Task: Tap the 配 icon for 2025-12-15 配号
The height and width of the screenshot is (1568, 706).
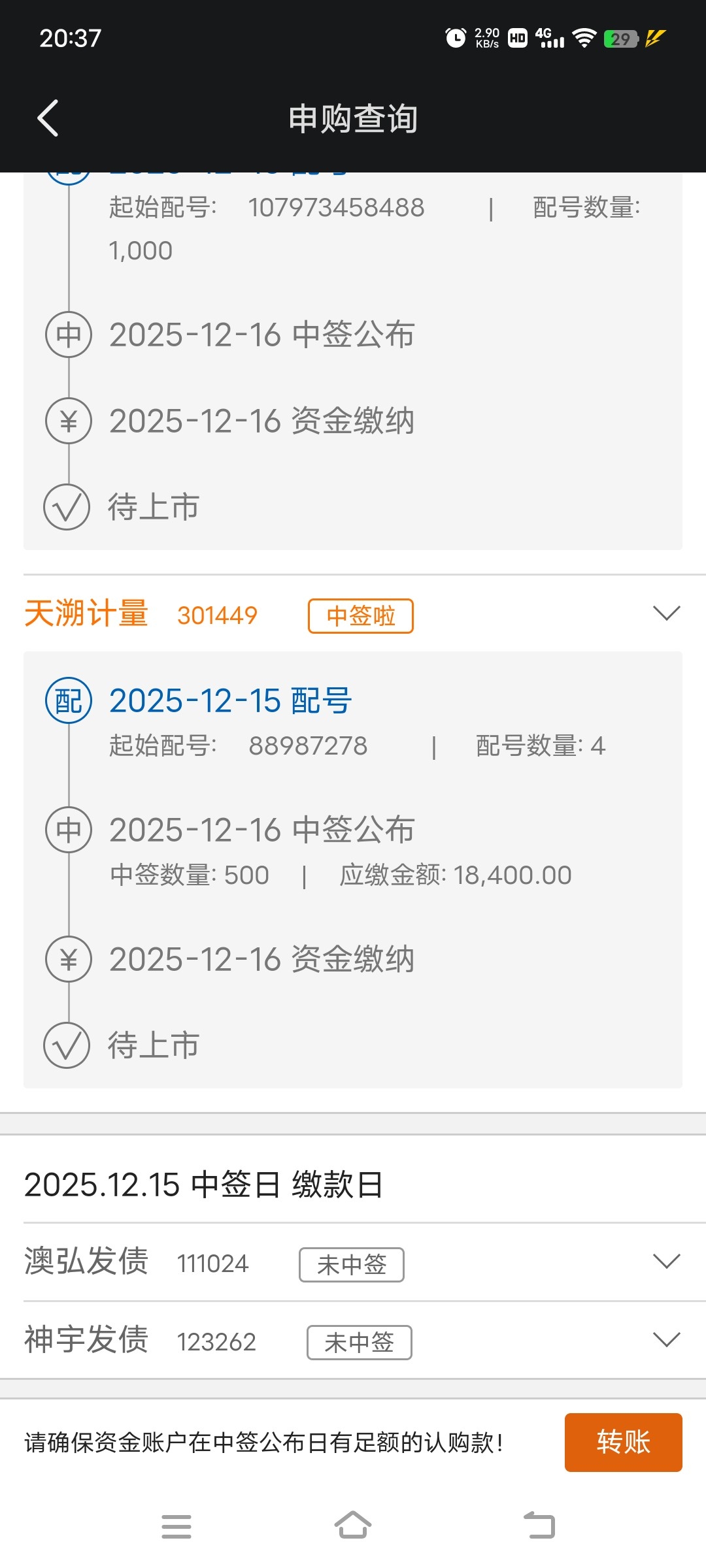Action: (69, 700)
